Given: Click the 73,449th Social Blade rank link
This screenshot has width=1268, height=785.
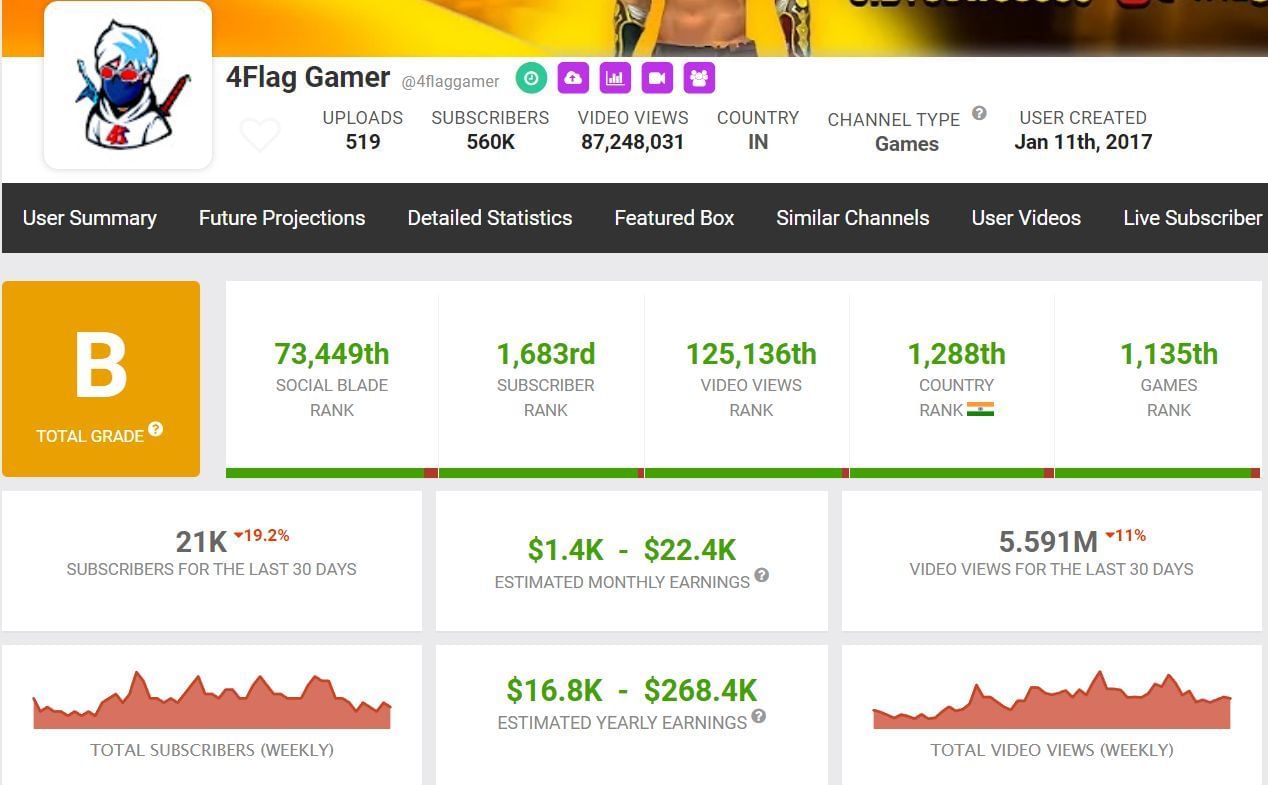Looking at the screenshot, I should [x=332, y=354].
